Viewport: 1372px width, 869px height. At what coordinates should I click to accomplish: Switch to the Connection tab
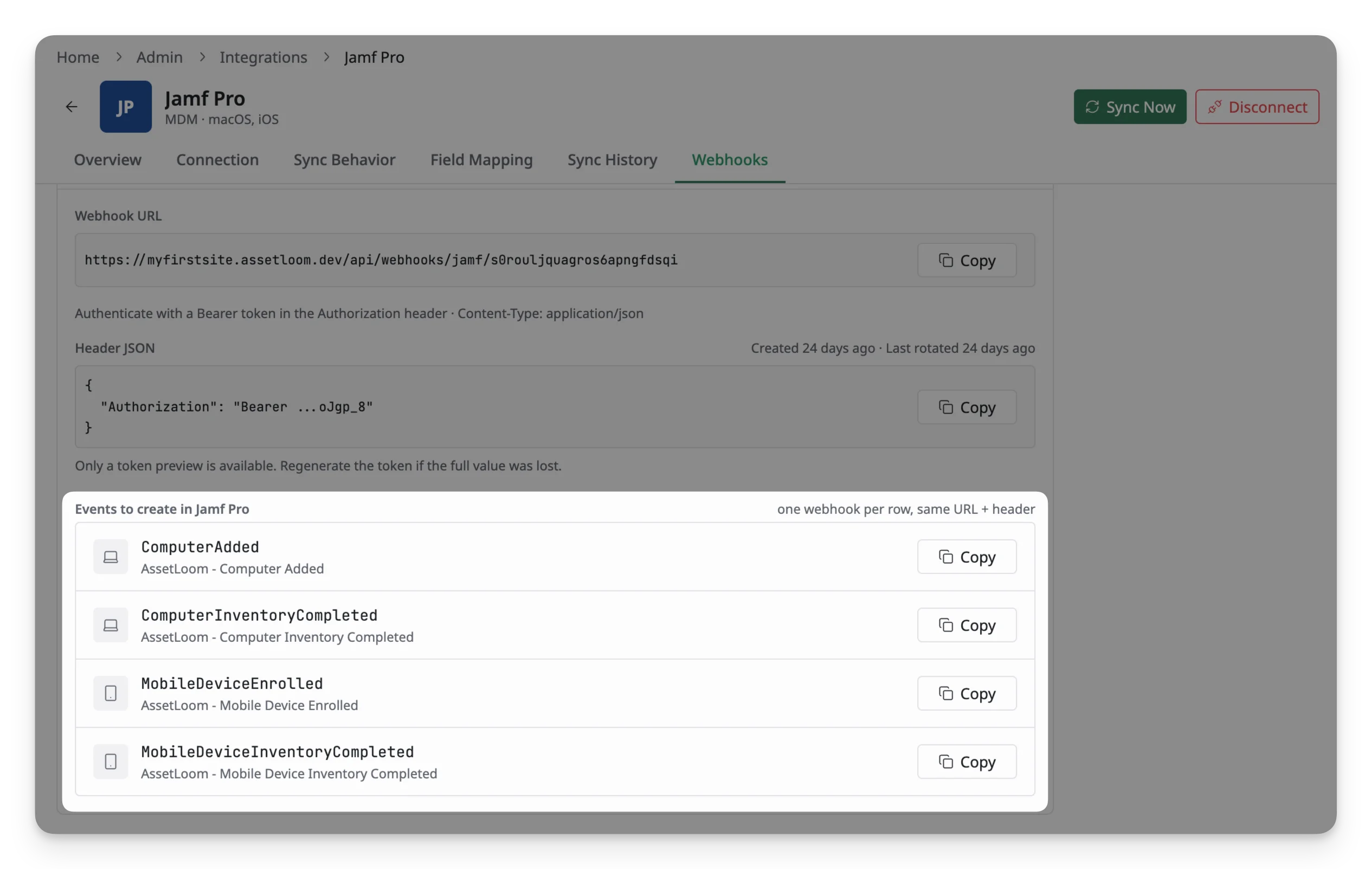pos(217,159)
